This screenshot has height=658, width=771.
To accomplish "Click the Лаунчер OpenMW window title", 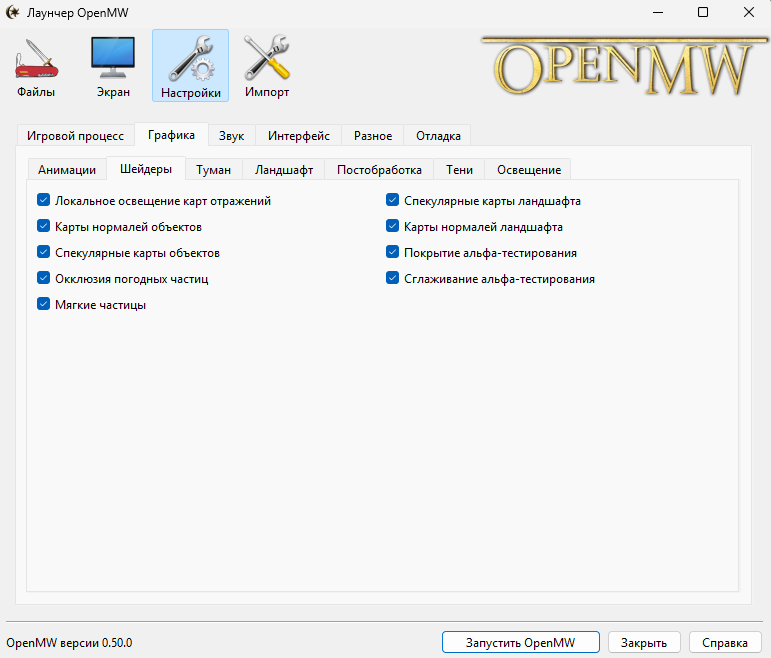I will [x=78, y=13].
